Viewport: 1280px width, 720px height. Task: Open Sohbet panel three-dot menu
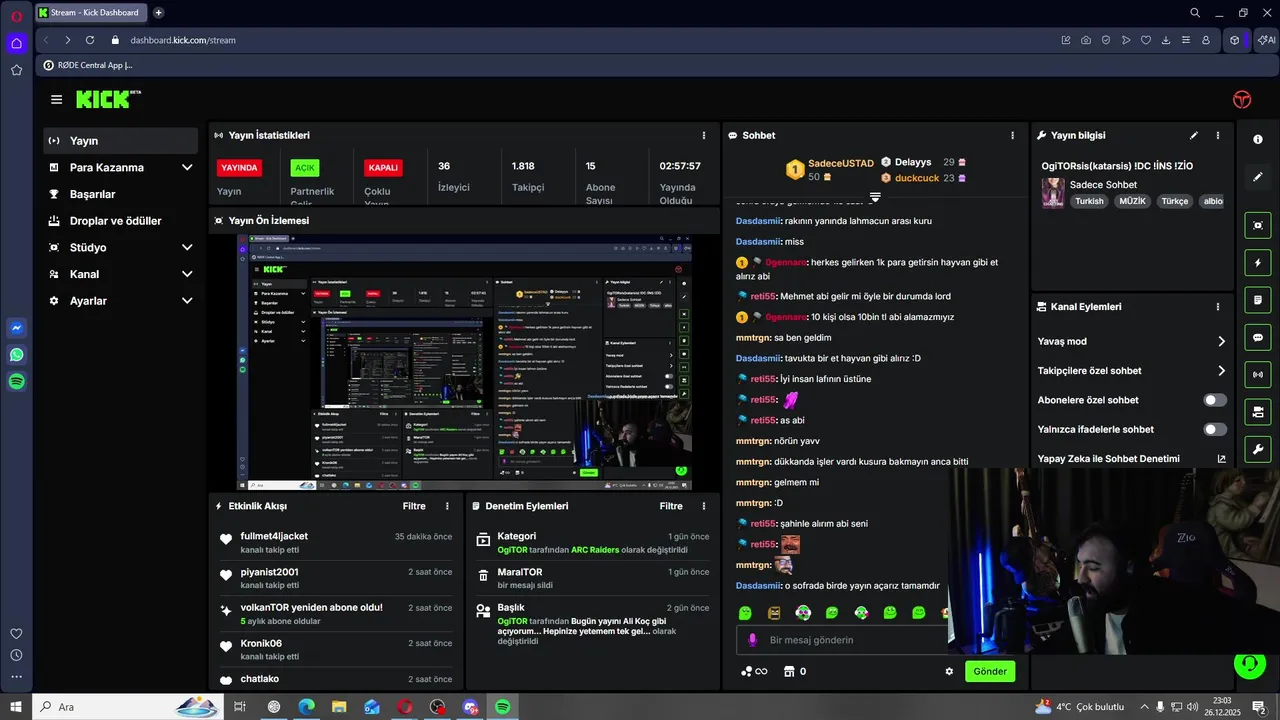click(1012, 135)
